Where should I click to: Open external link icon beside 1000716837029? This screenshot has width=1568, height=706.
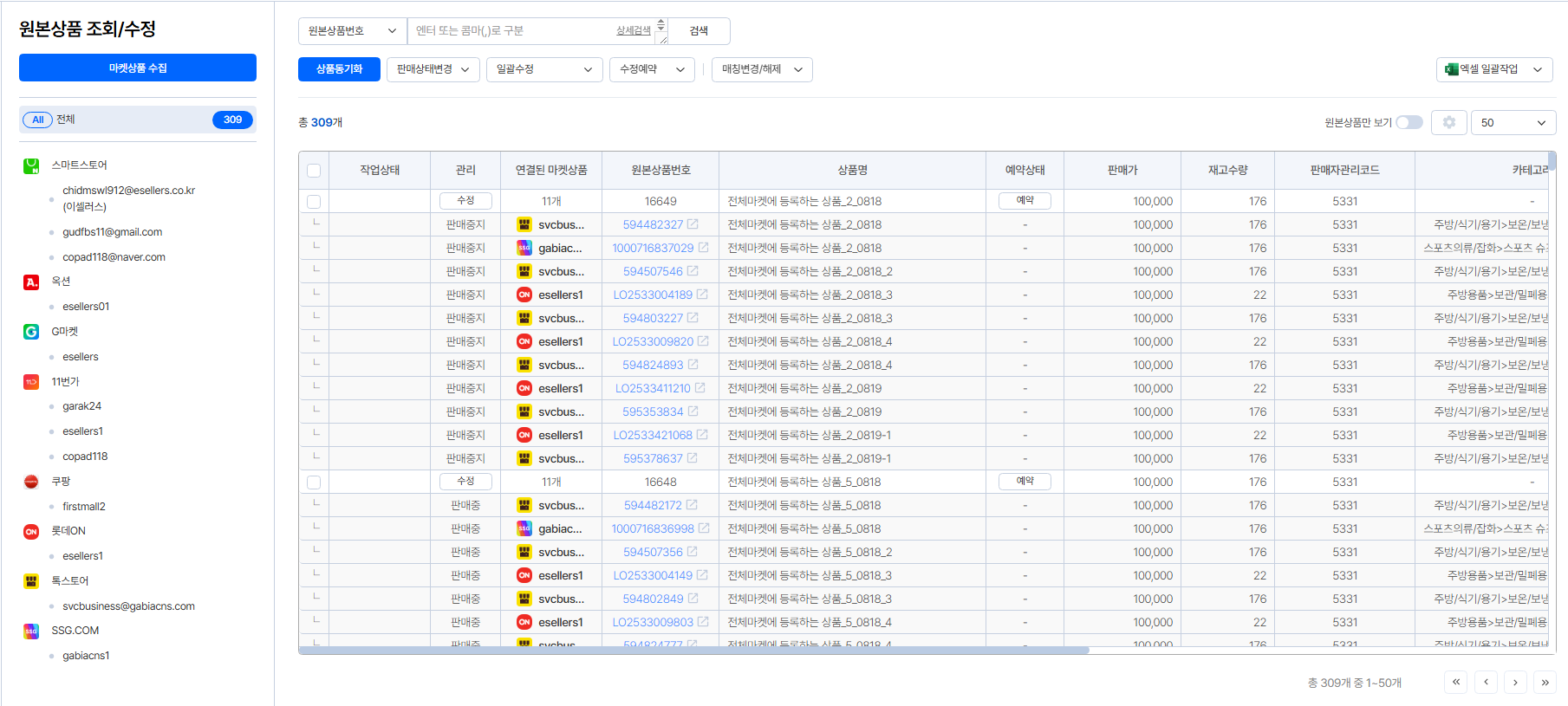(703, 248)
